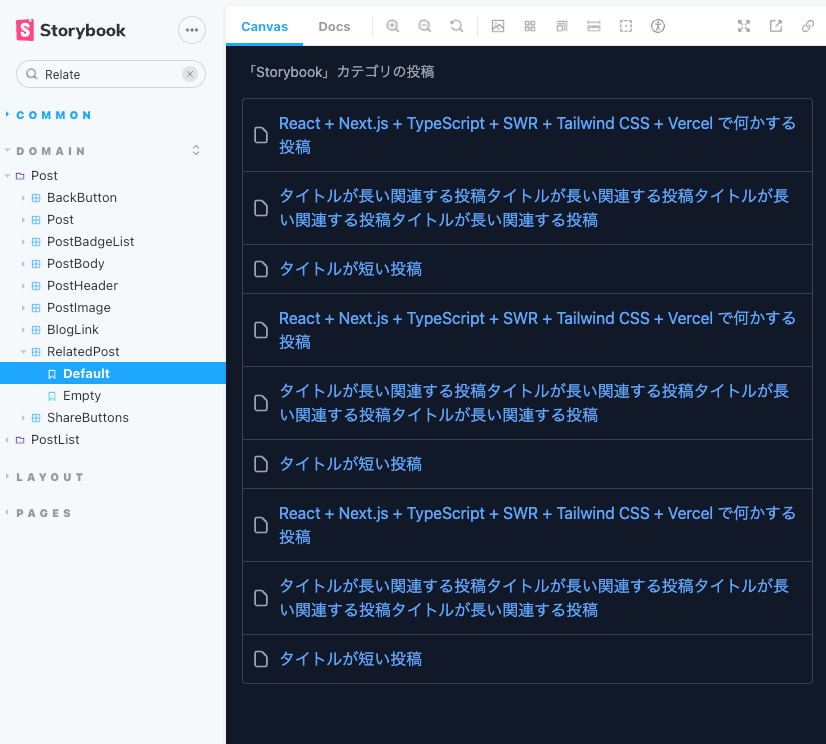Image resolution: width=826 pixels, height=744 pixels.
Task: Change the preview background
Action: tap(498, 26)
